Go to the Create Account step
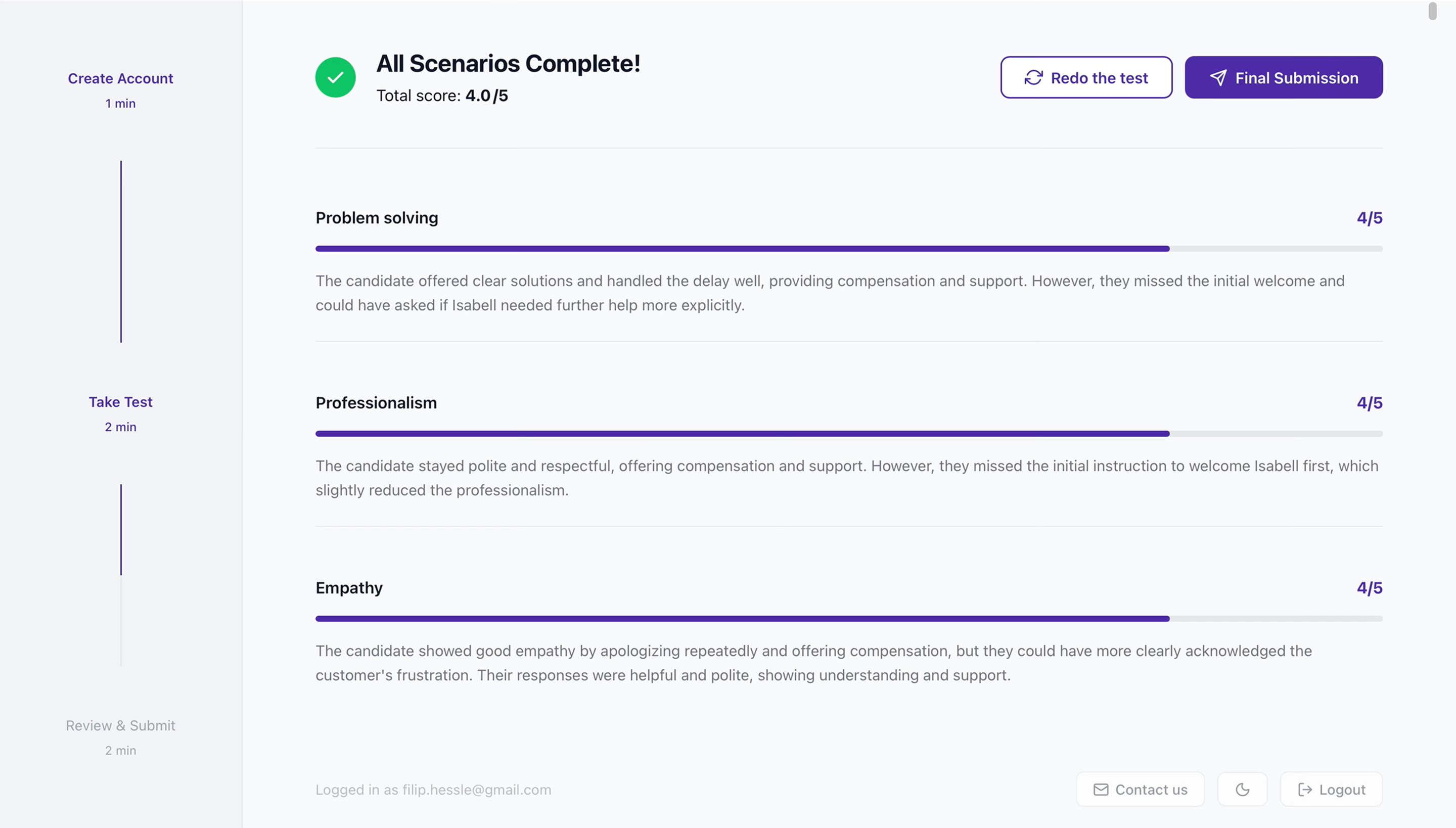Screen dimensions: 1456x828 [120, 78]
